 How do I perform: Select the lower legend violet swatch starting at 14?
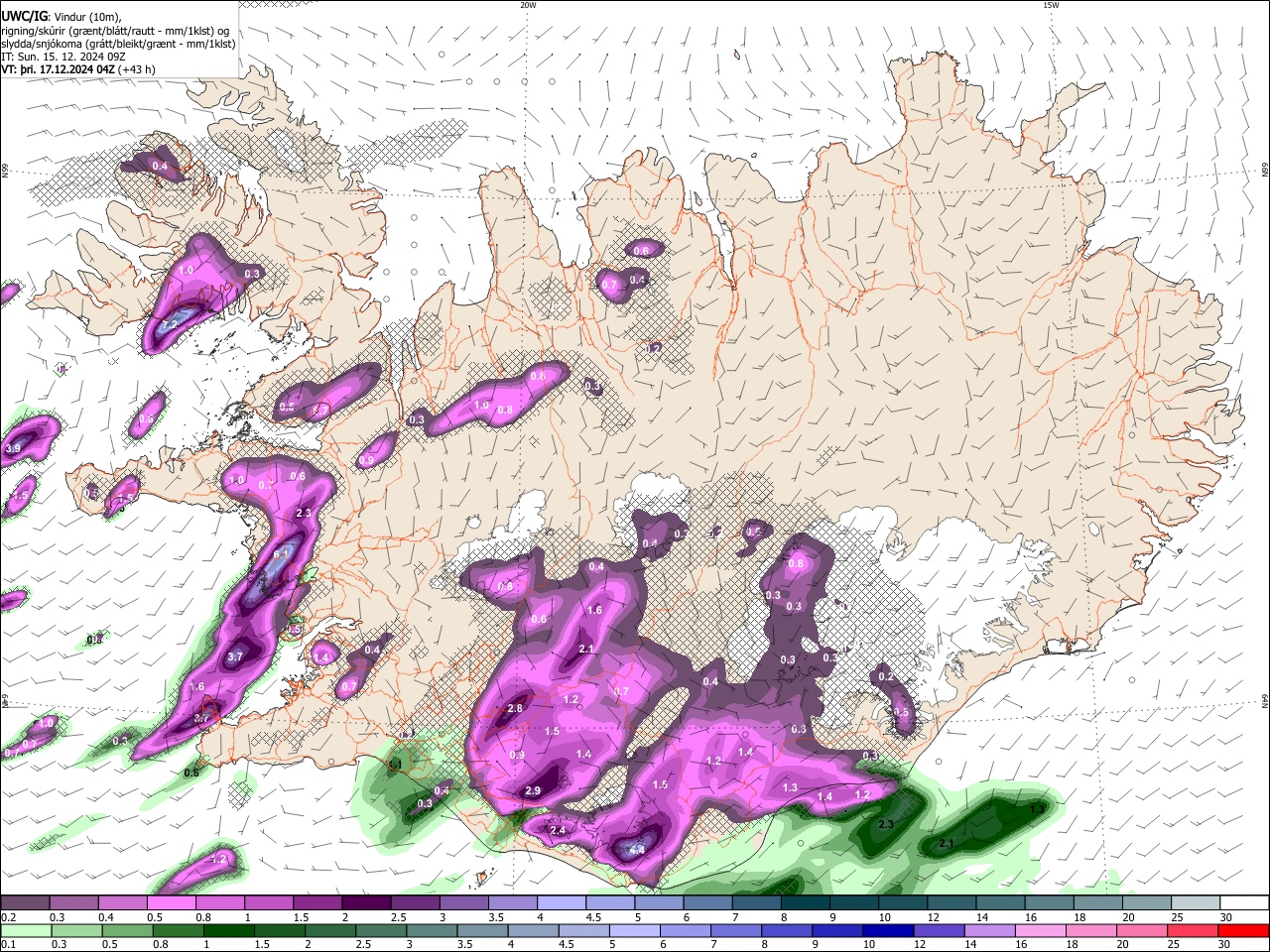tap(989, 930)
